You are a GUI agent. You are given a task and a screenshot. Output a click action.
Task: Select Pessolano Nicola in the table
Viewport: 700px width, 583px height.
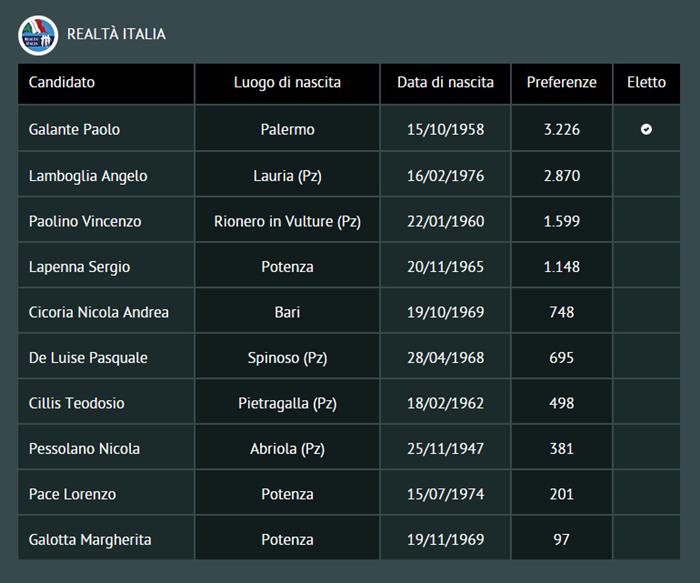[84, 449]
